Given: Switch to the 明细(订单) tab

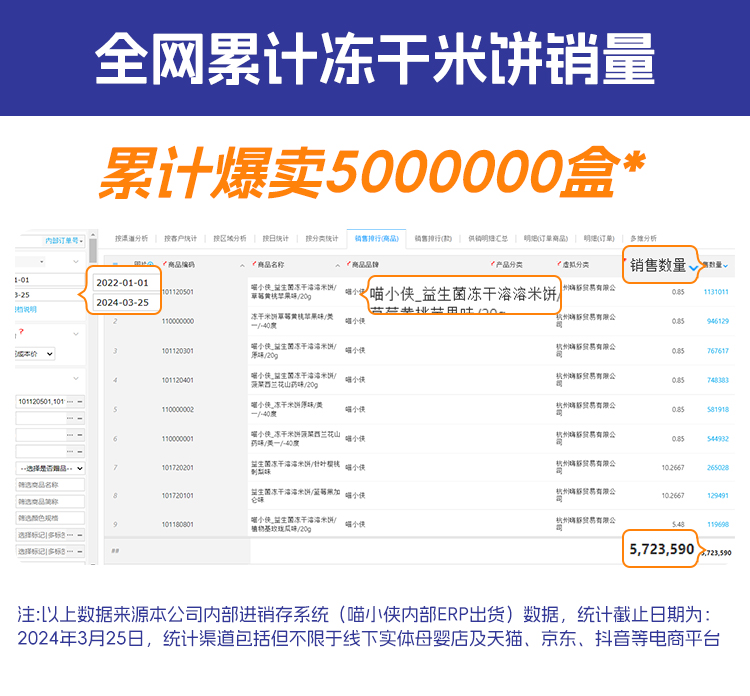Looking at the screenshot, I should tap(599, 238).
